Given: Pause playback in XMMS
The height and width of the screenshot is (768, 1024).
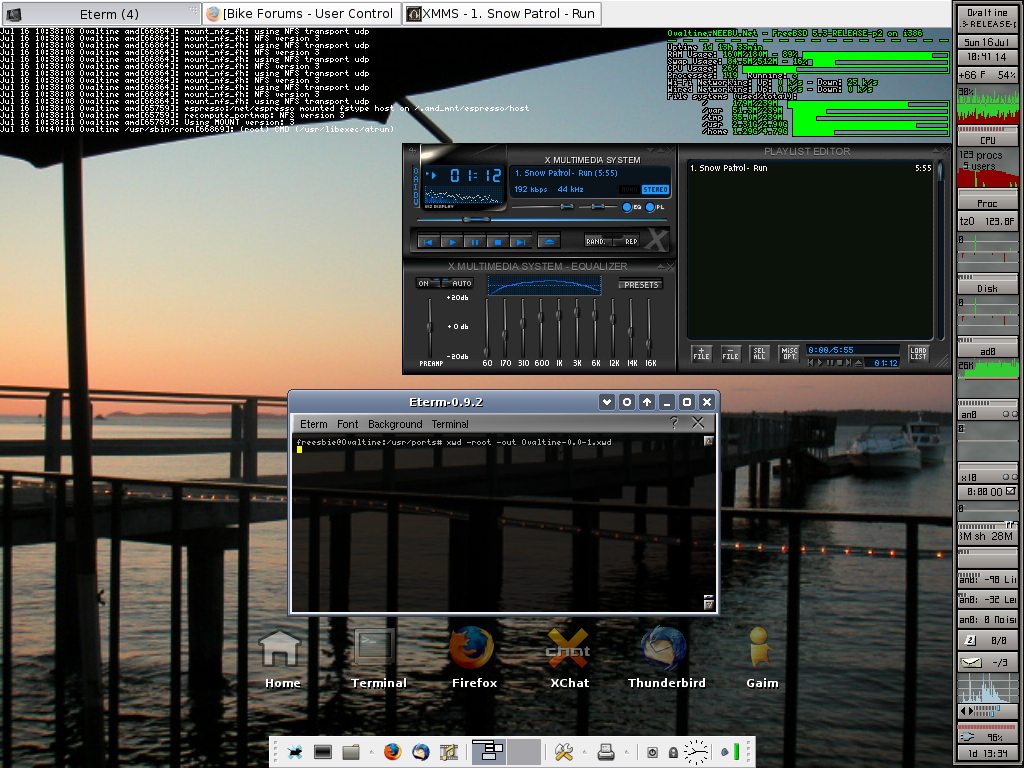Looking at the screenshot, I should (x=475, y=242).
